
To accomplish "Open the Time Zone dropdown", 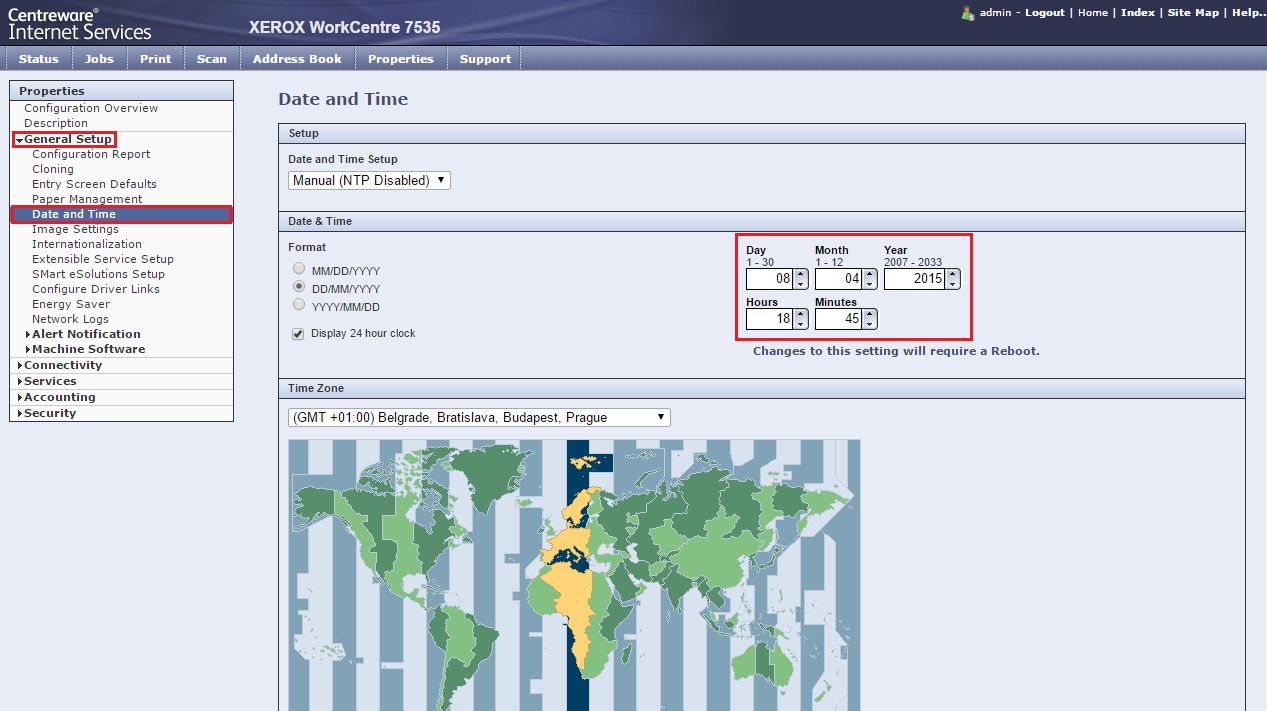I will pyautogui.click(x=479, y=417).
